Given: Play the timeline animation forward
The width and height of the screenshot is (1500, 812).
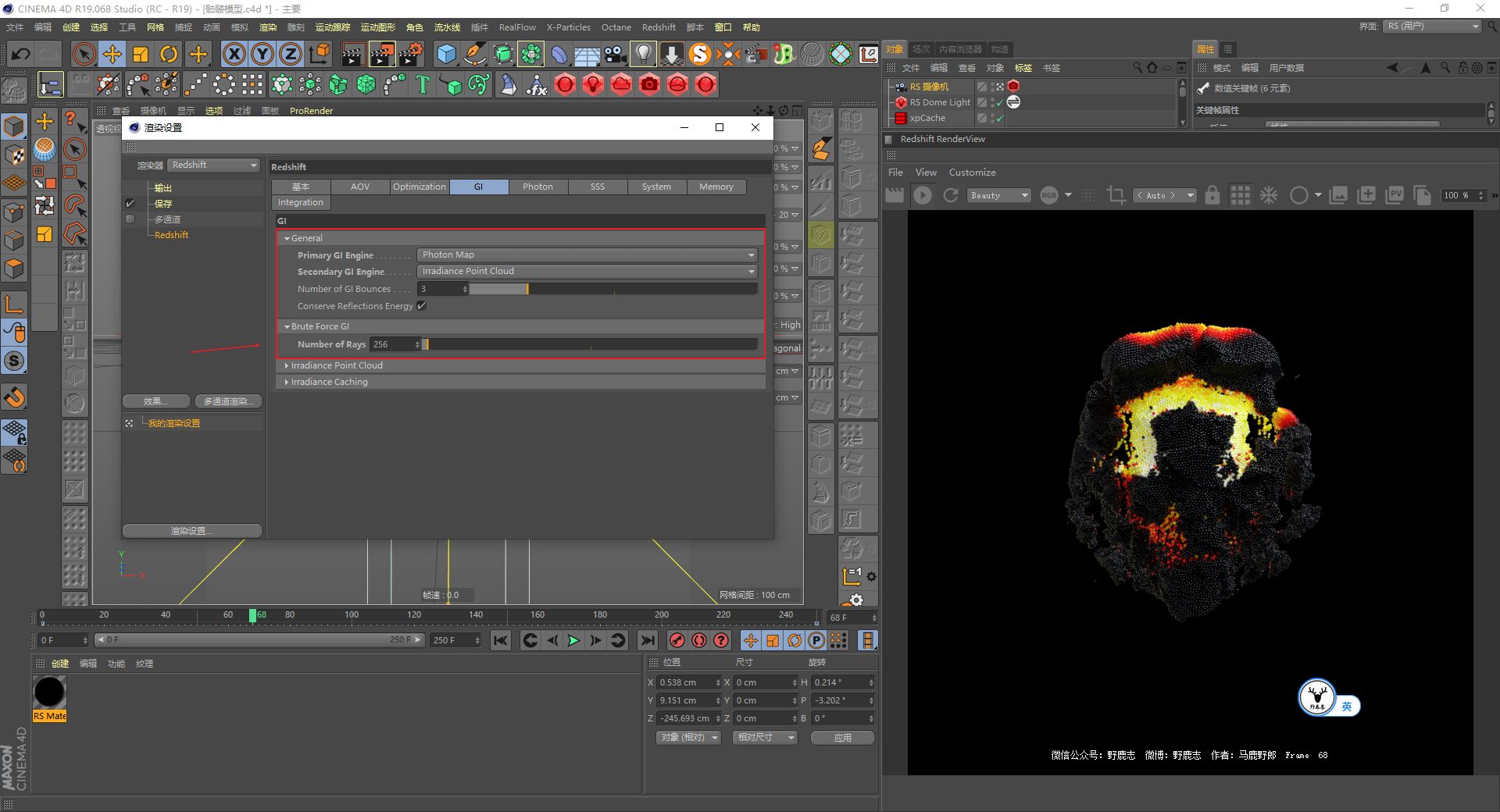Looking at the screenshot, I should point(573,640).
